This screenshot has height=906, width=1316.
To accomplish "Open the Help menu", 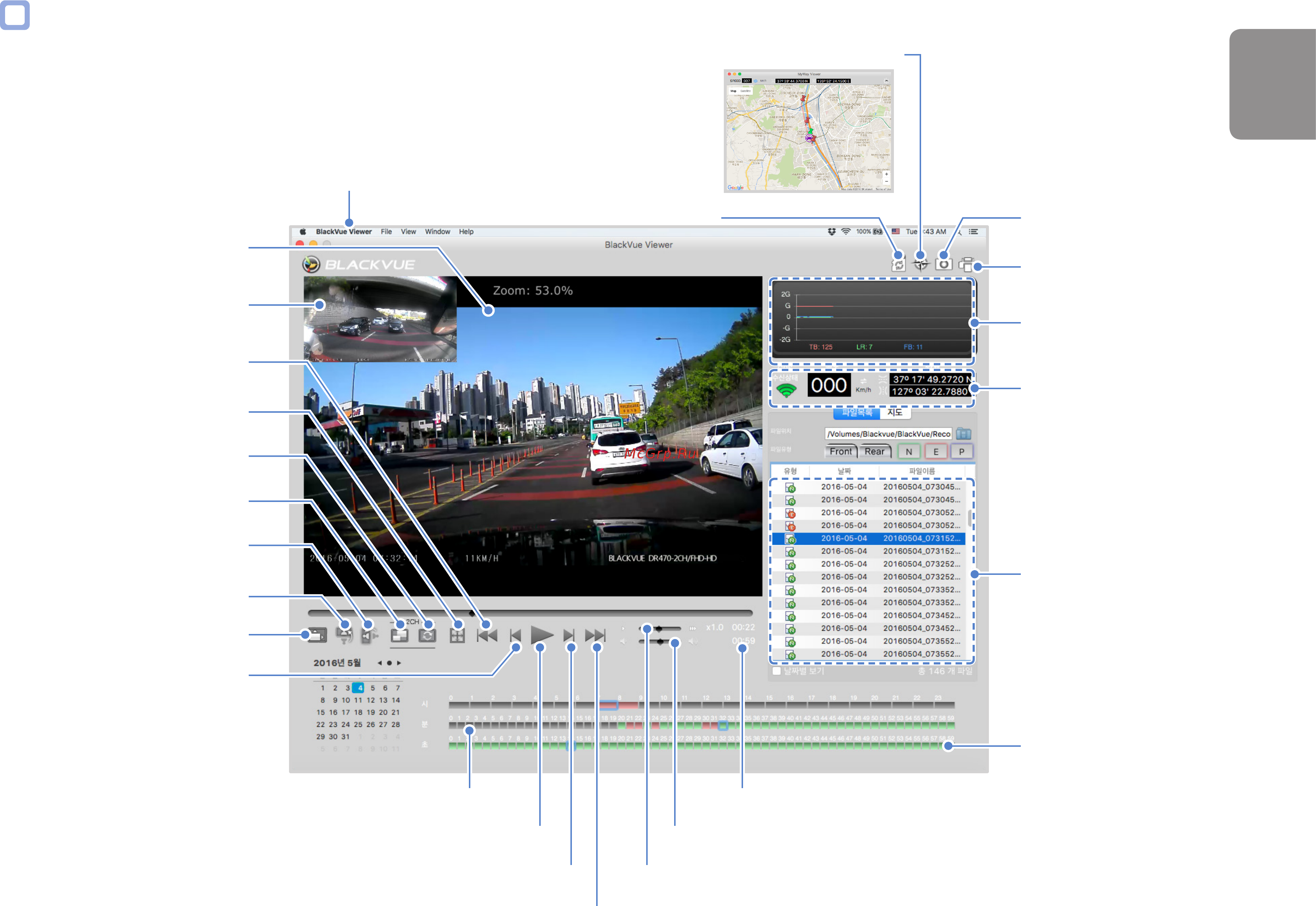I will [466, 232].
